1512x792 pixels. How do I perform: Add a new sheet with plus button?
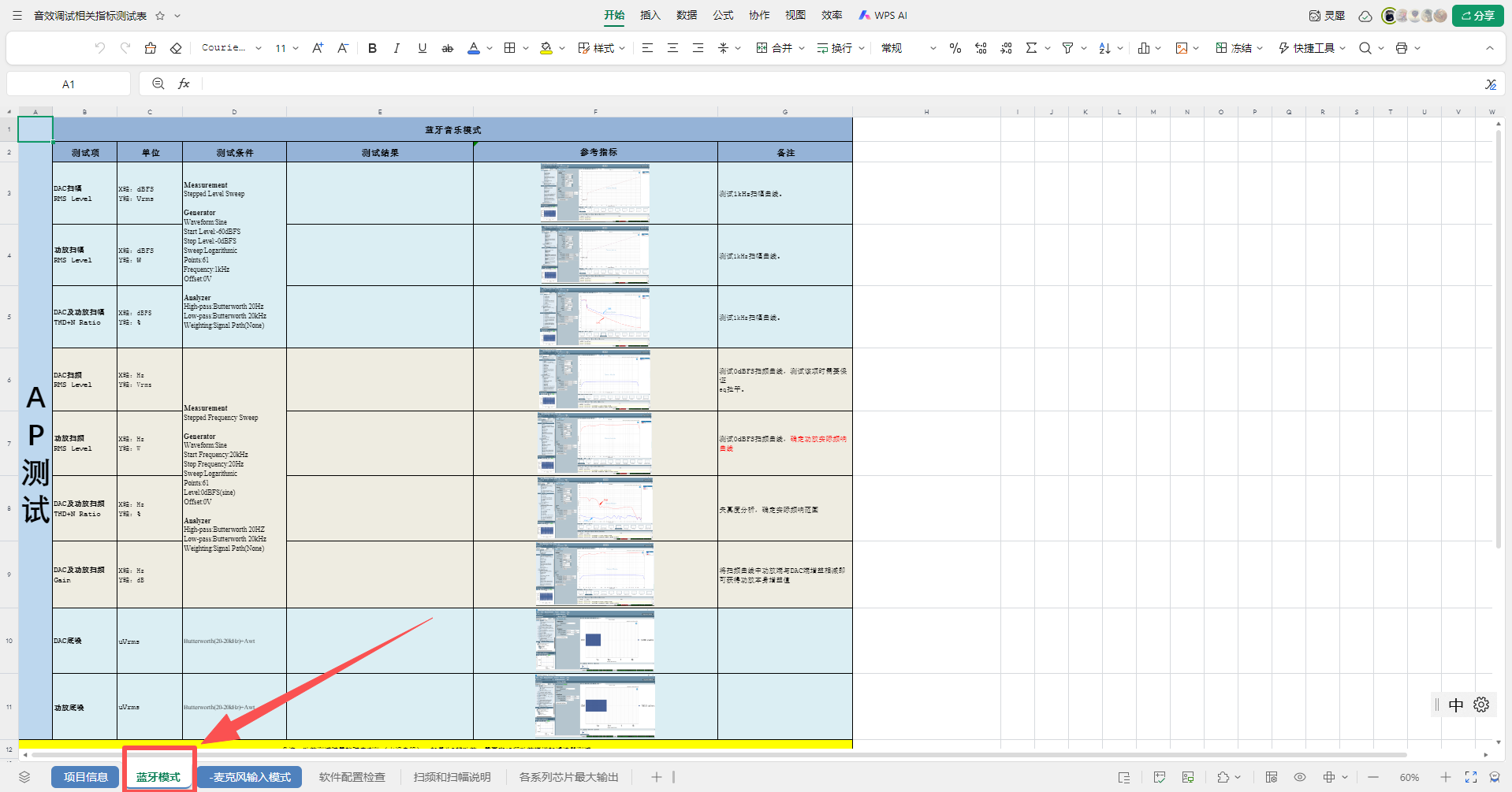coord(656,777)
